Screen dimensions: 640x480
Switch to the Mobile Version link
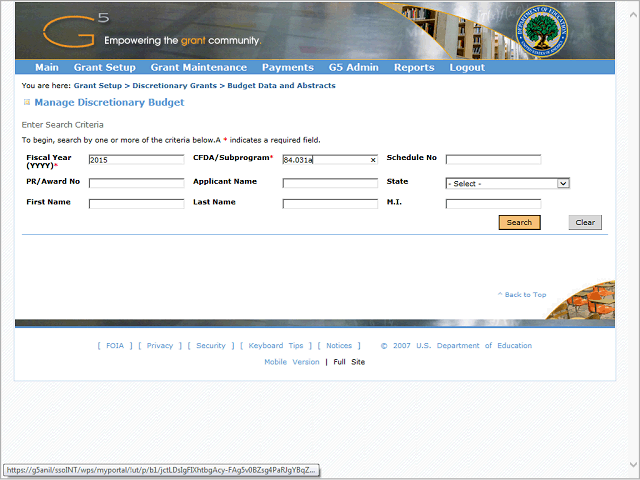pyautogui.click(x=291, y=362)
